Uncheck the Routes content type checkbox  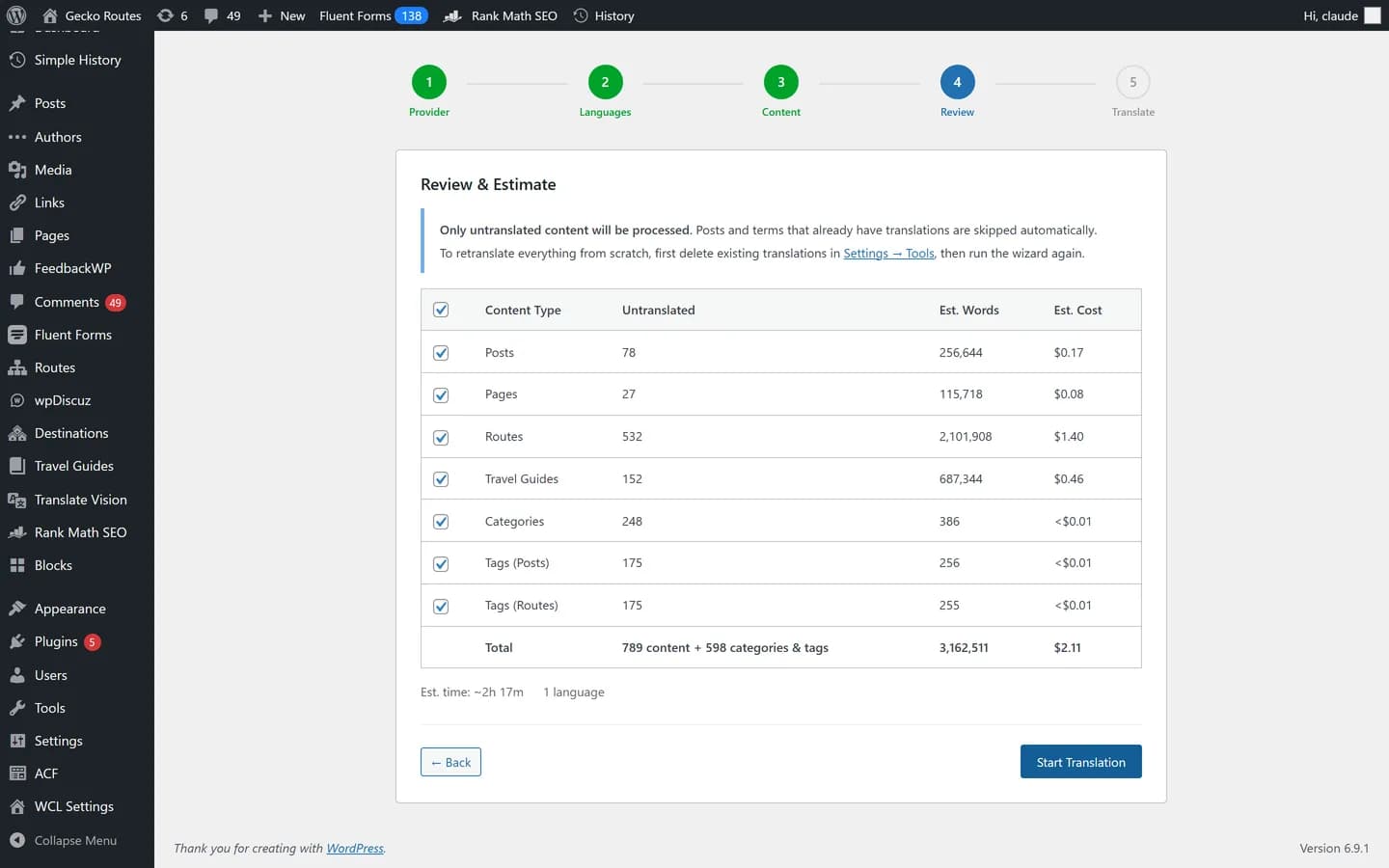tap(441, 437)
